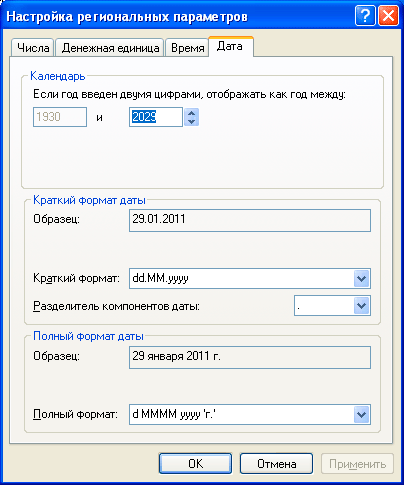Viewport: 404px width, 485px height.
Task: Decrease the end year with the down arrow
Action: [x=191, y=121]
